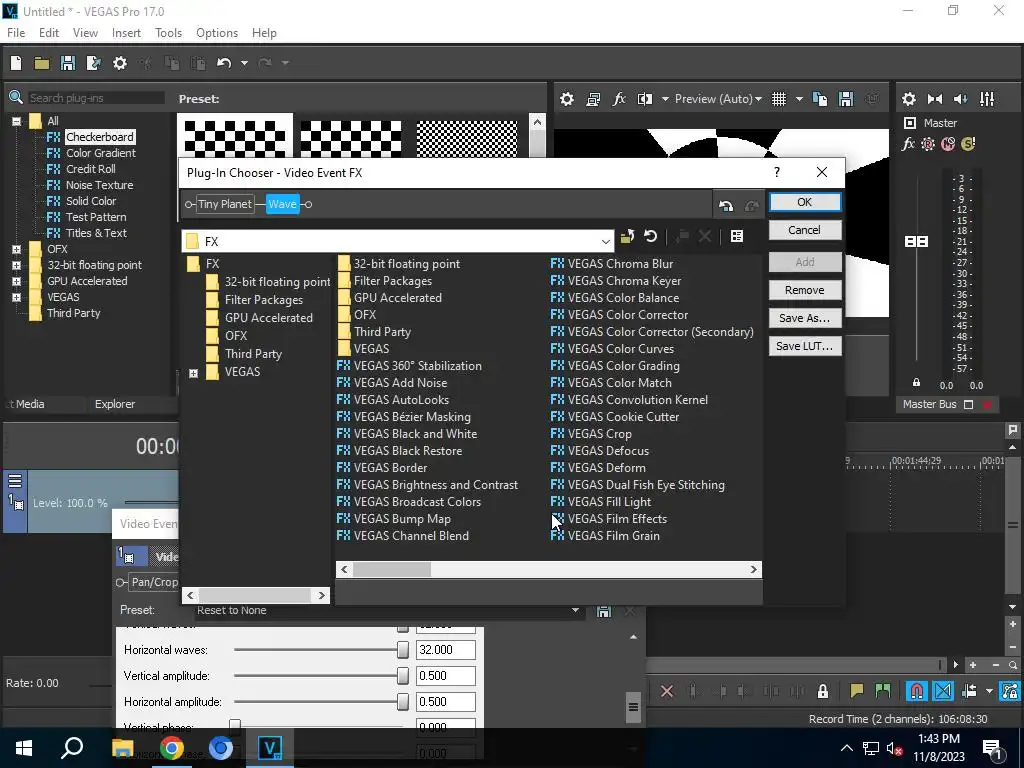The height and width of the screenshot is (768, 1024).
Task: Click the overlays grid icon in preview
Action: click(778, 99)
